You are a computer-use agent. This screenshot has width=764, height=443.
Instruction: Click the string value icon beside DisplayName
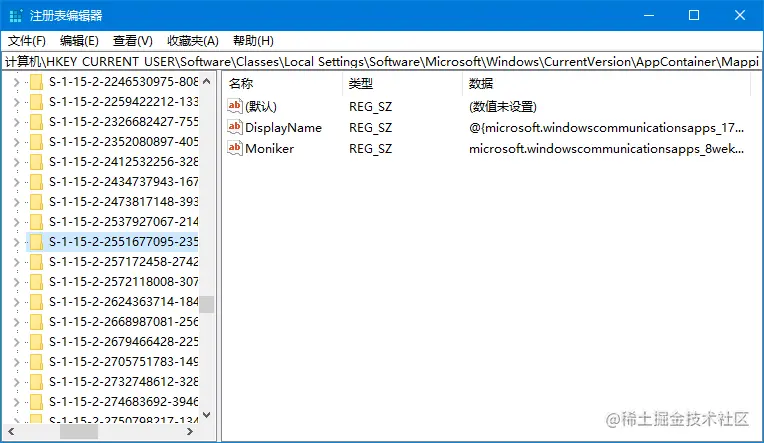235,127
